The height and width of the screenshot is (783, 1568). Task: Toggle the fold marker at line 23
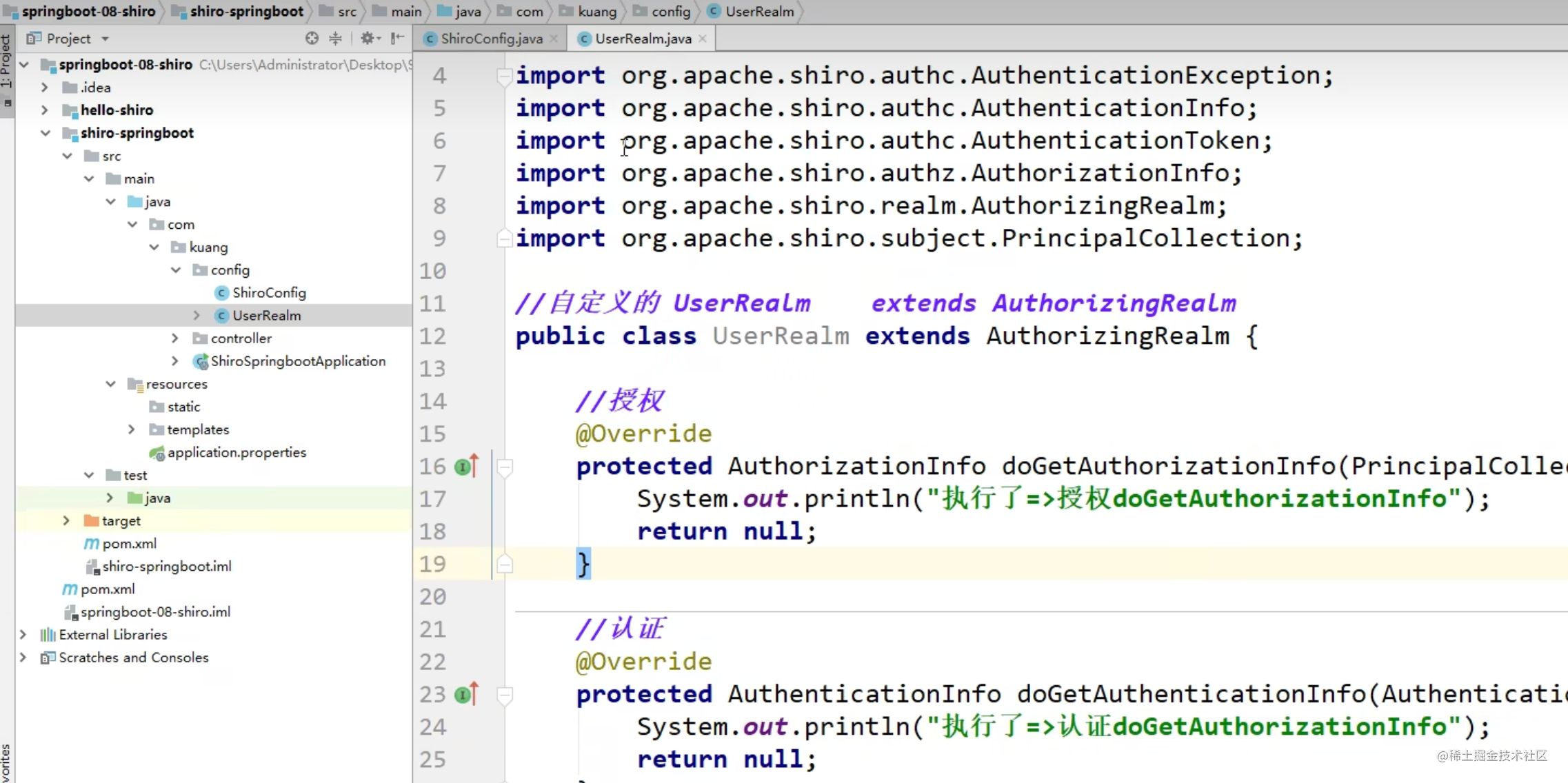click(505, 695)
